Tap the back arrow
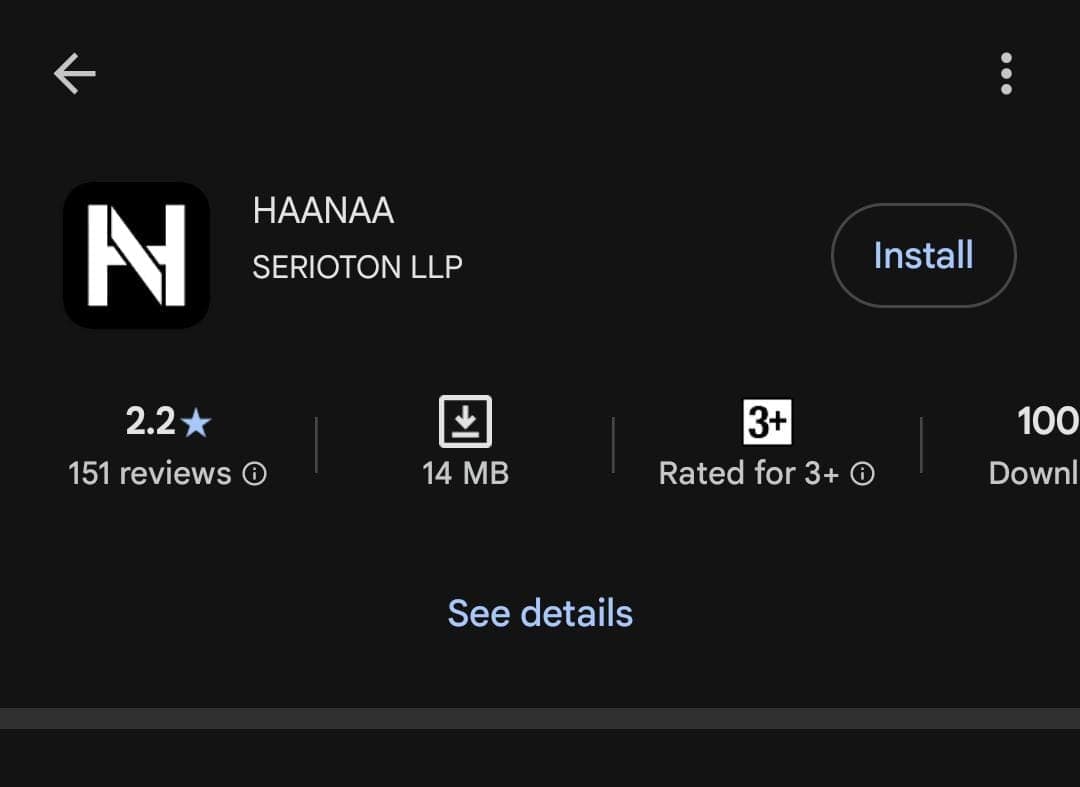This screenshot has height=787, width=1080. [74, 74]
